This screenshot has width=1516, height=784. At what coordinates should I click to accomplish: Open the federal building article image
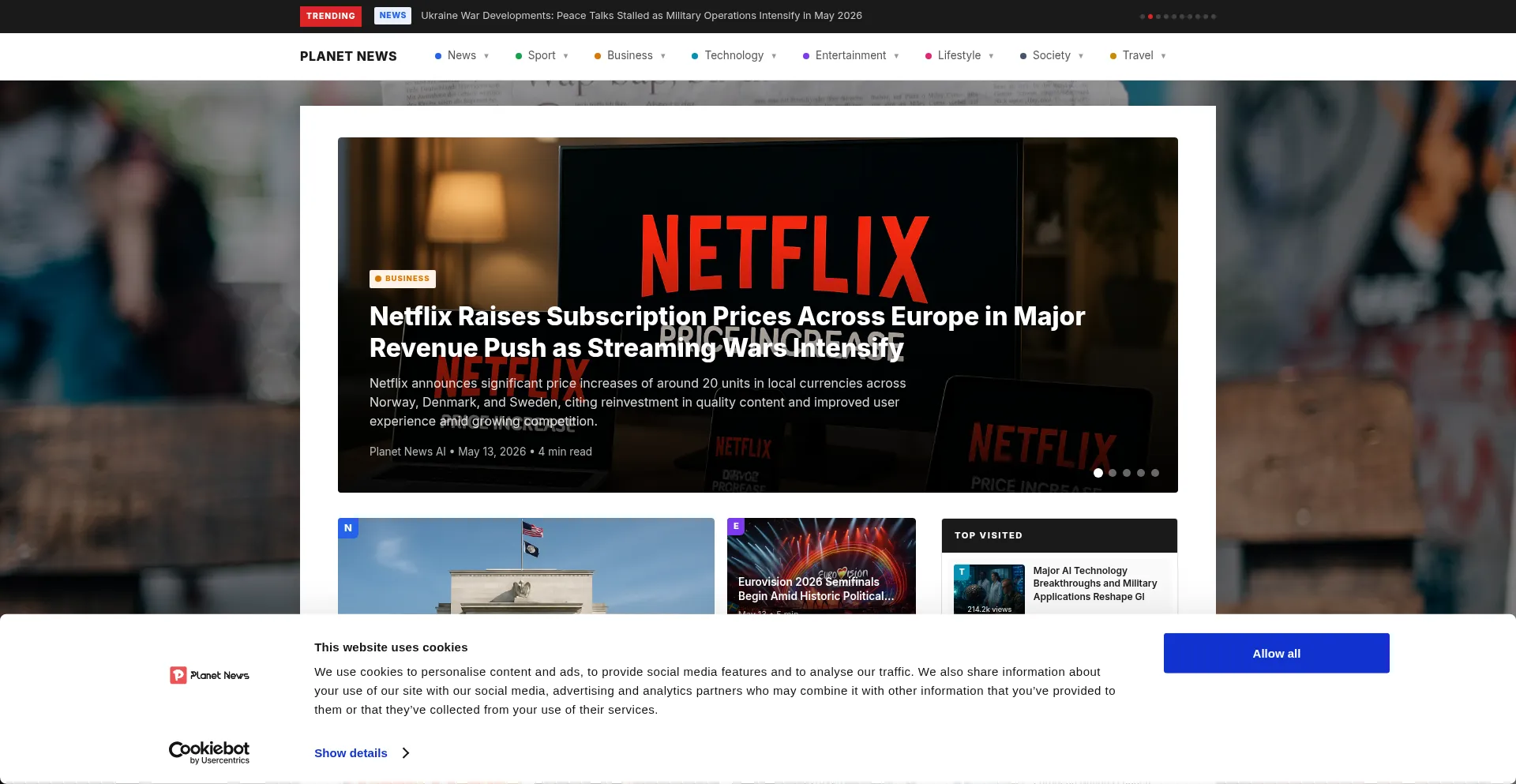526,566
